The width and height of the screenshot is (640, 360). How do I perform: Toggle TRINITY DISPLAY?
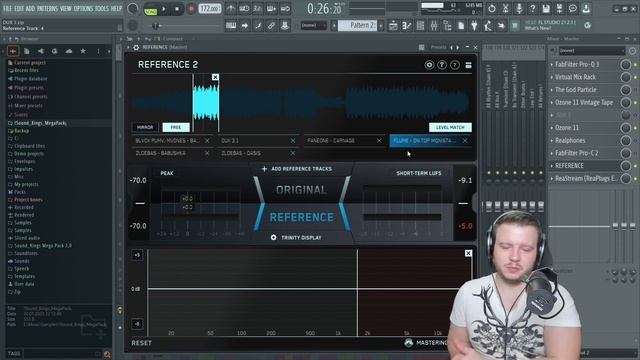pos(296,238)
